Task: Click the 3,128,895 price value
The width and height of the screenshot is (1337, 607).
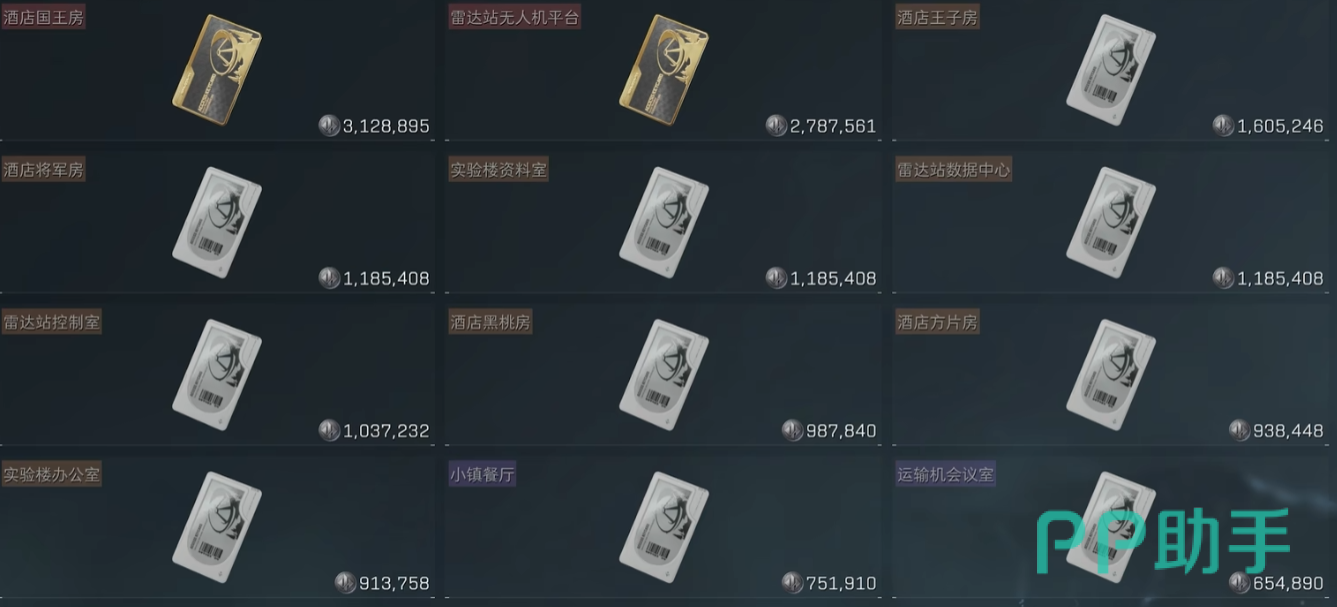Action: point(386,126)
